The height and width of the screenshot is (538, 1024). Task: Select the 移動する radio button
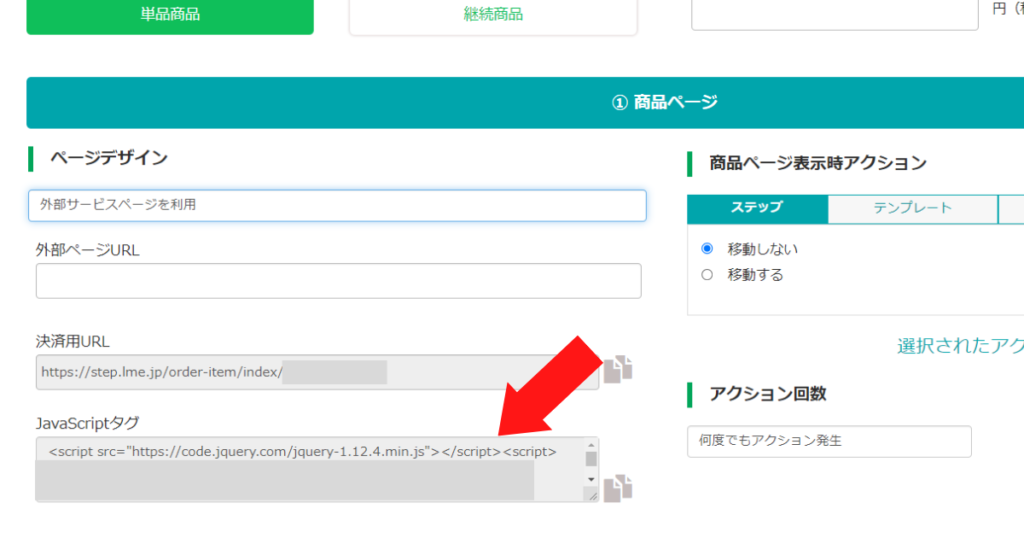click(x=707, y=275)
